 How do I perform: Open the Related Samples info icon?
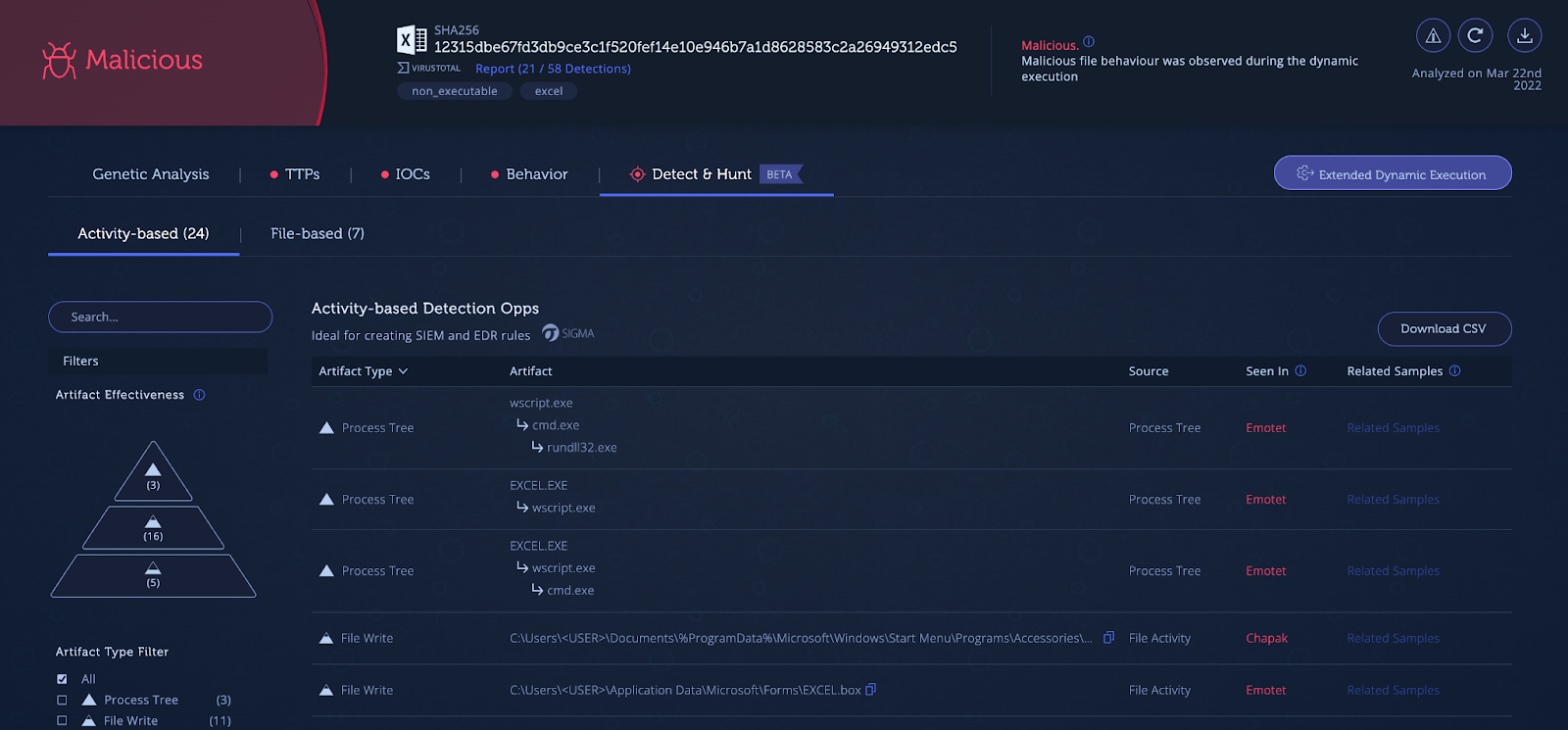[x=1454, y=370]
